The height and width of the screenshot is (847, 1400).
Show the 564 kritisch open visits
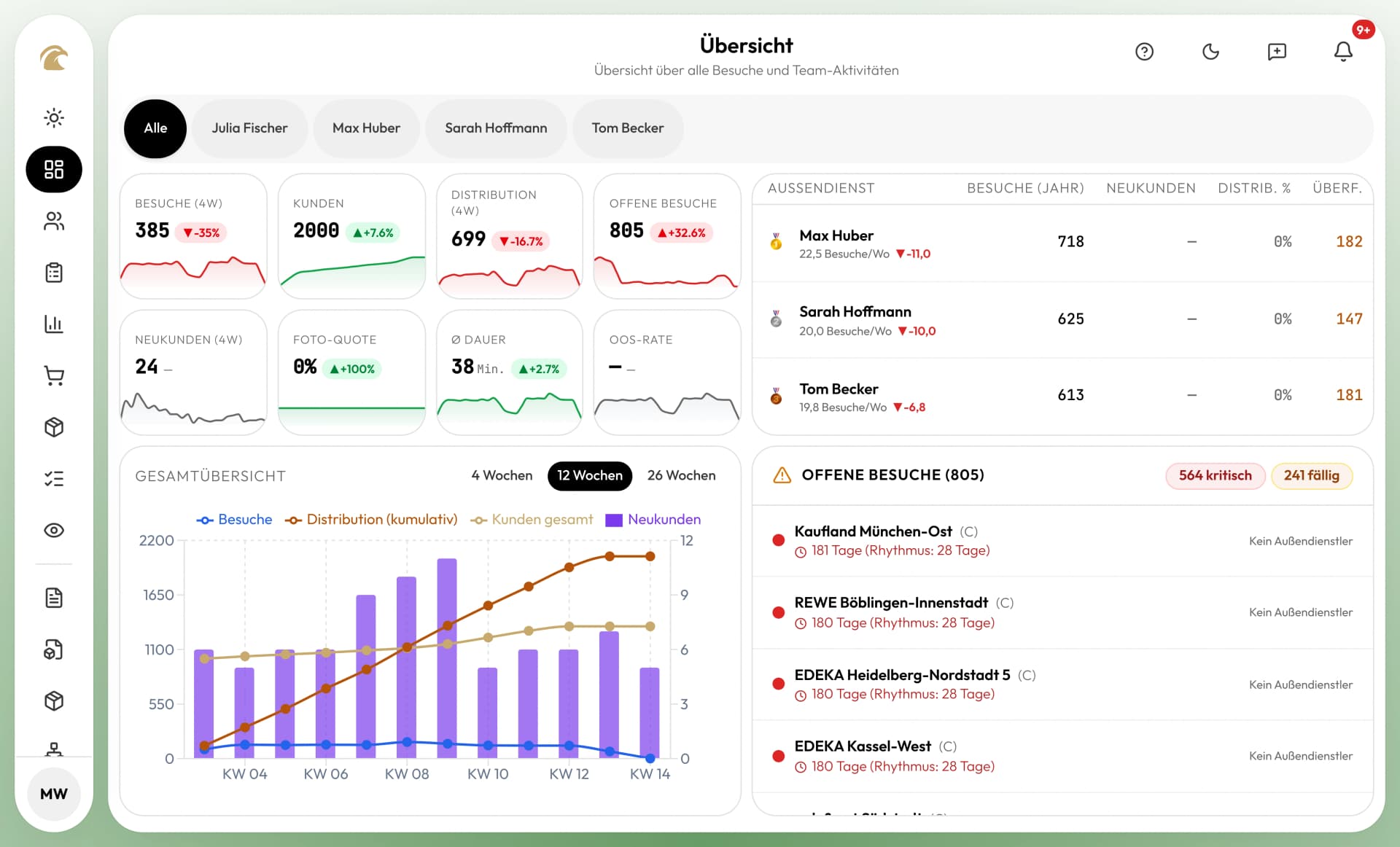pos(1215,475)
